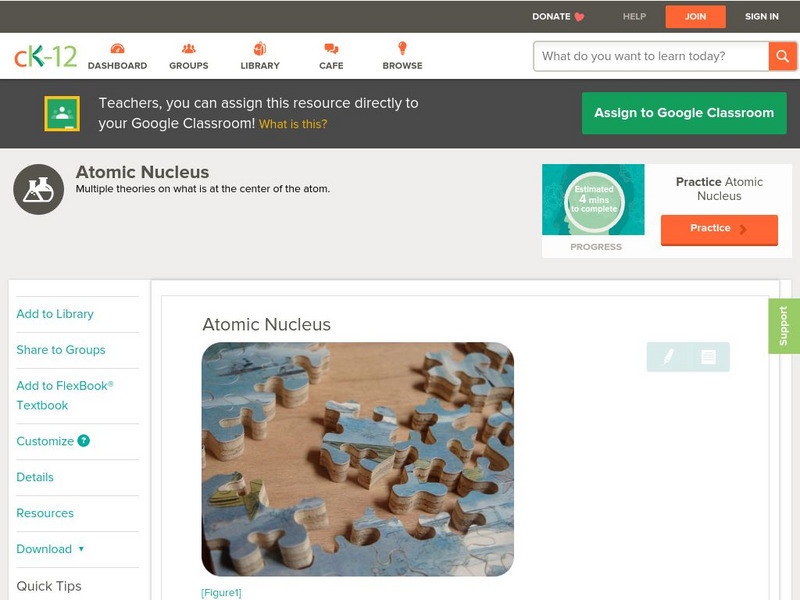Open the Groups people icon
This screenshot has height=600, width=800.
point(189,48)
